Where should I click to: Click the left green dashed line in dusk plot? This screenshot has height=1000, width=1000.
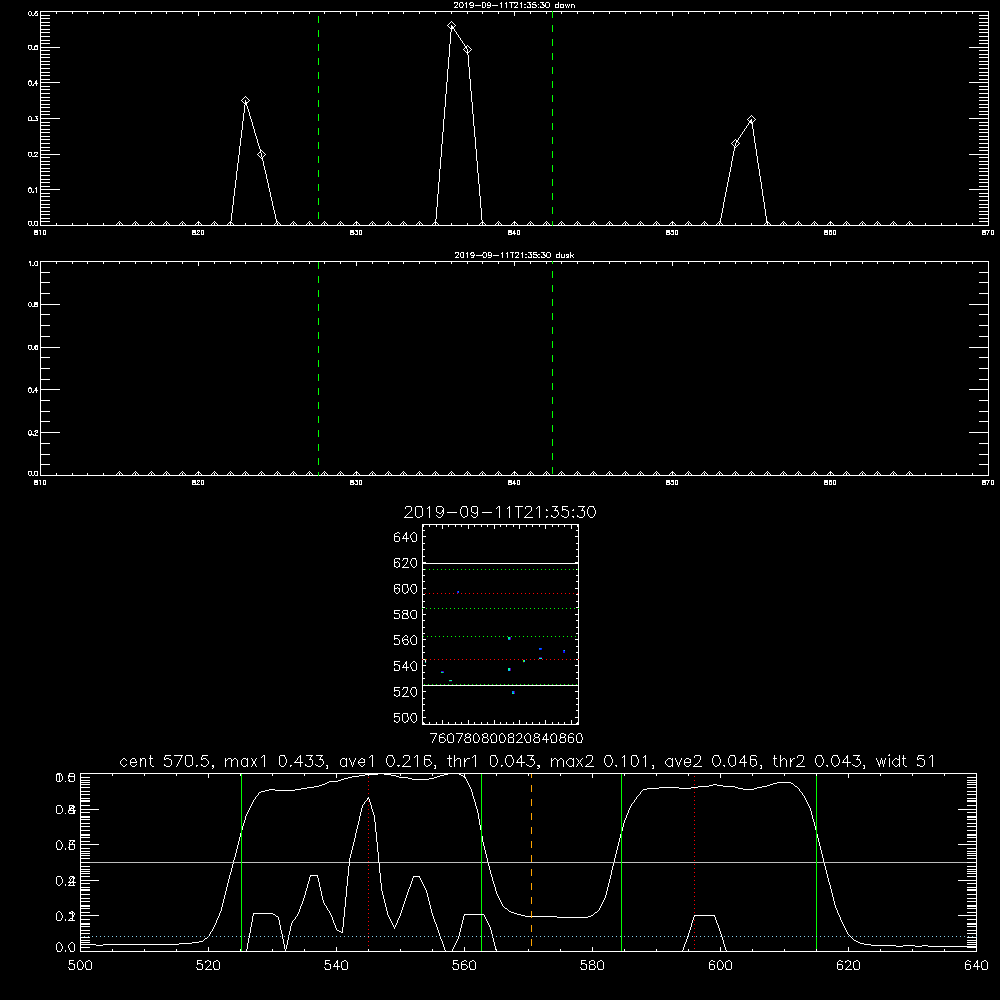(x=318, y=368)
